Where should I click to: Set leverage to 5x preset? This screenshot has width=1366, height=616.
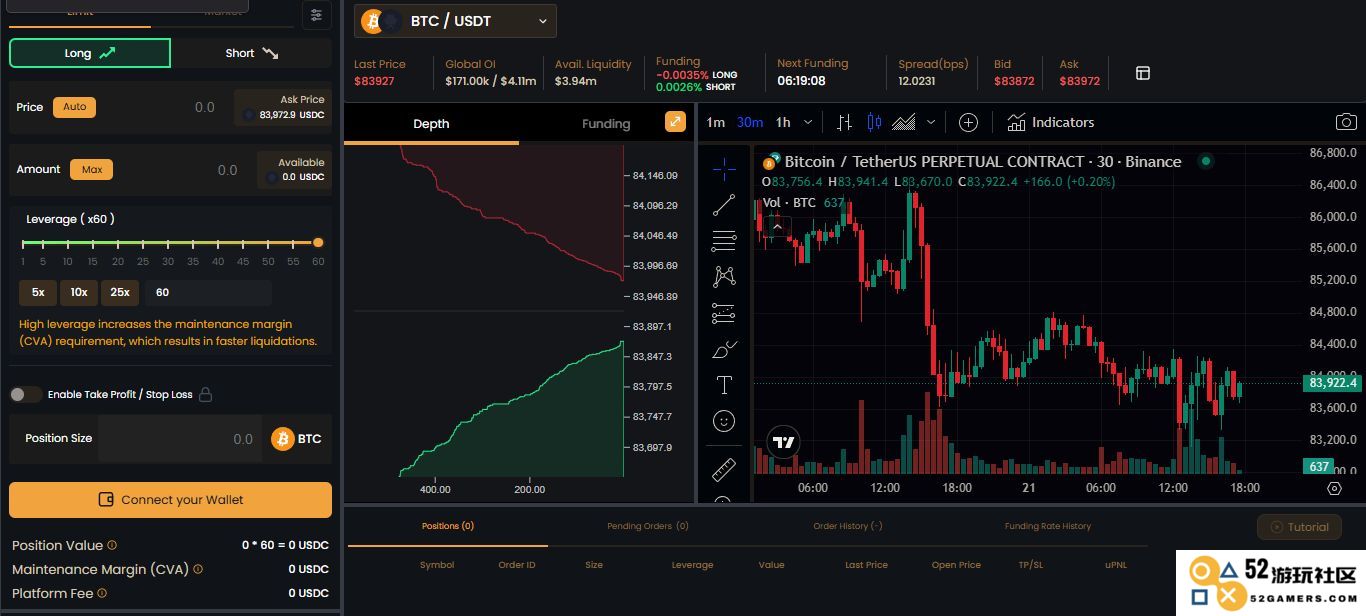[x=38, y=293]
